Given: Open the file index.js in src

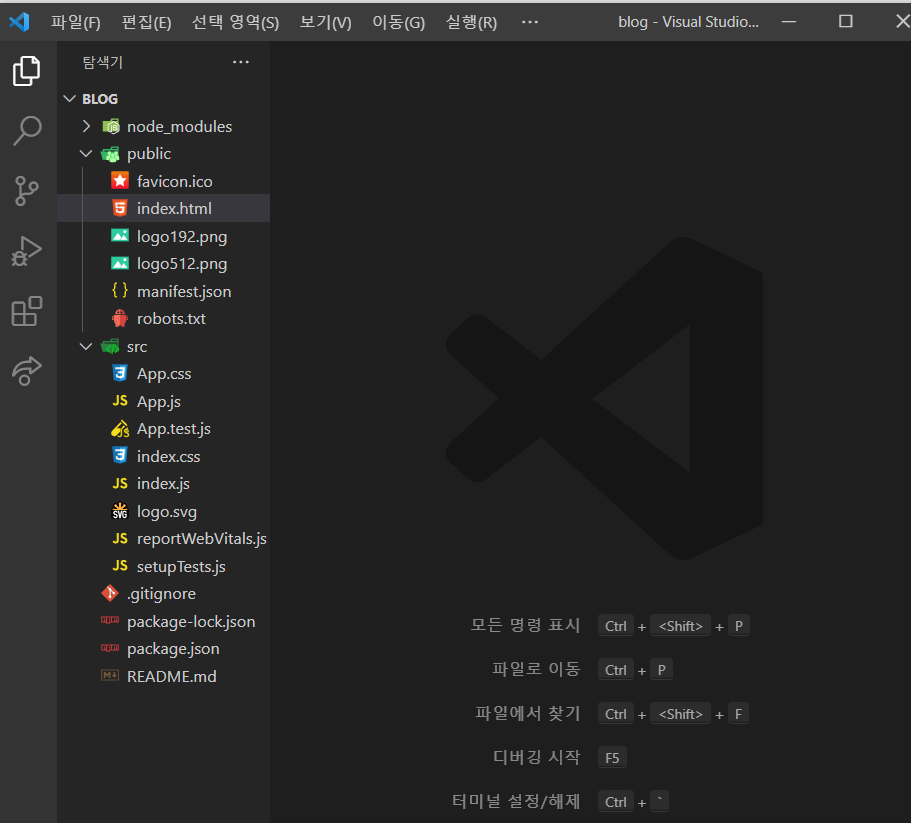Looking at the screenshot, I should pos(163,484).
